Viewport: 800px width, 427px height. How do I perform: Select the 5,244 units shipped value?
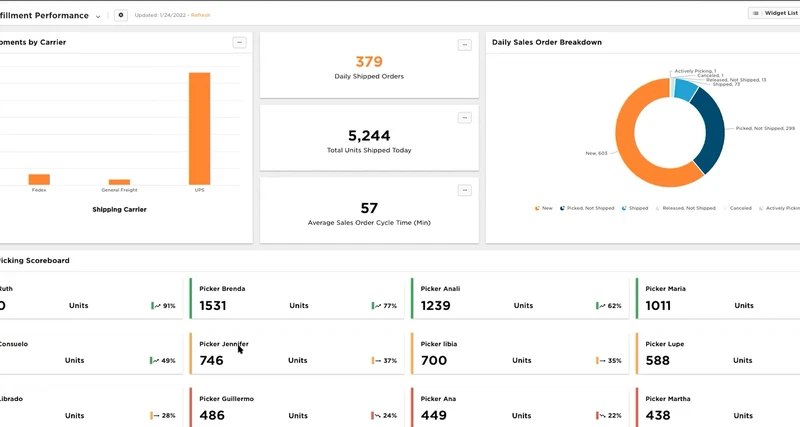coord(369,136)
